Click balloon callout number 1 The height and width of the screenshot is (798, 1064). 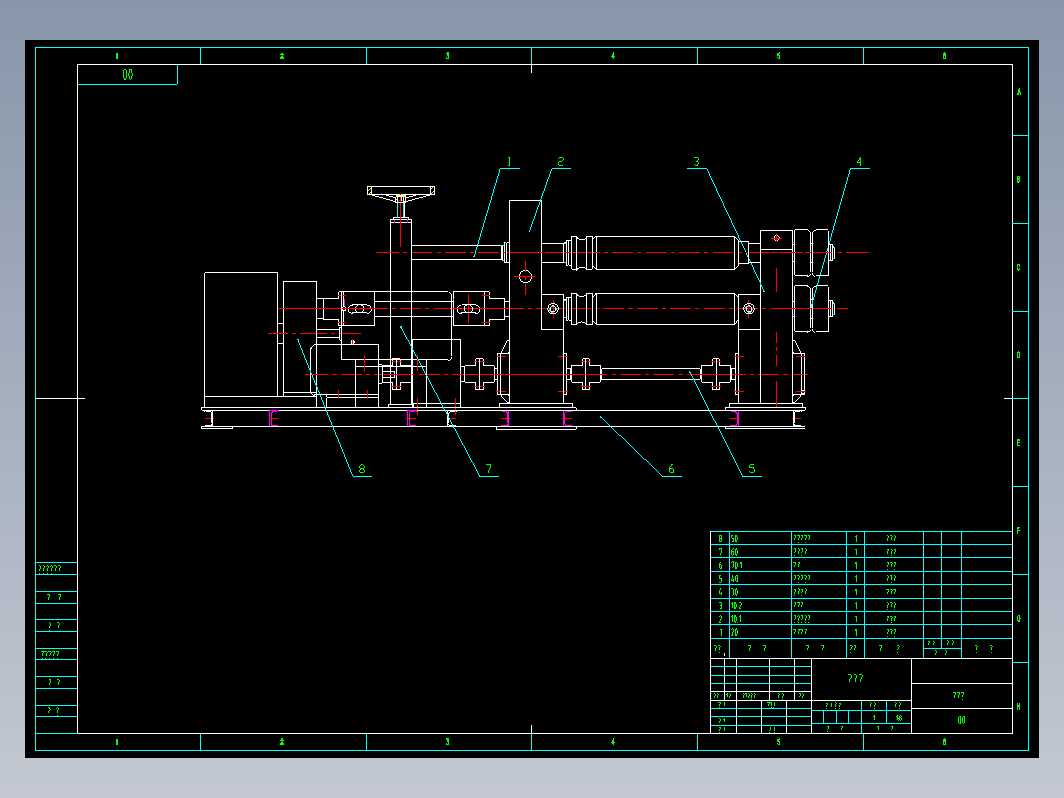509,162
